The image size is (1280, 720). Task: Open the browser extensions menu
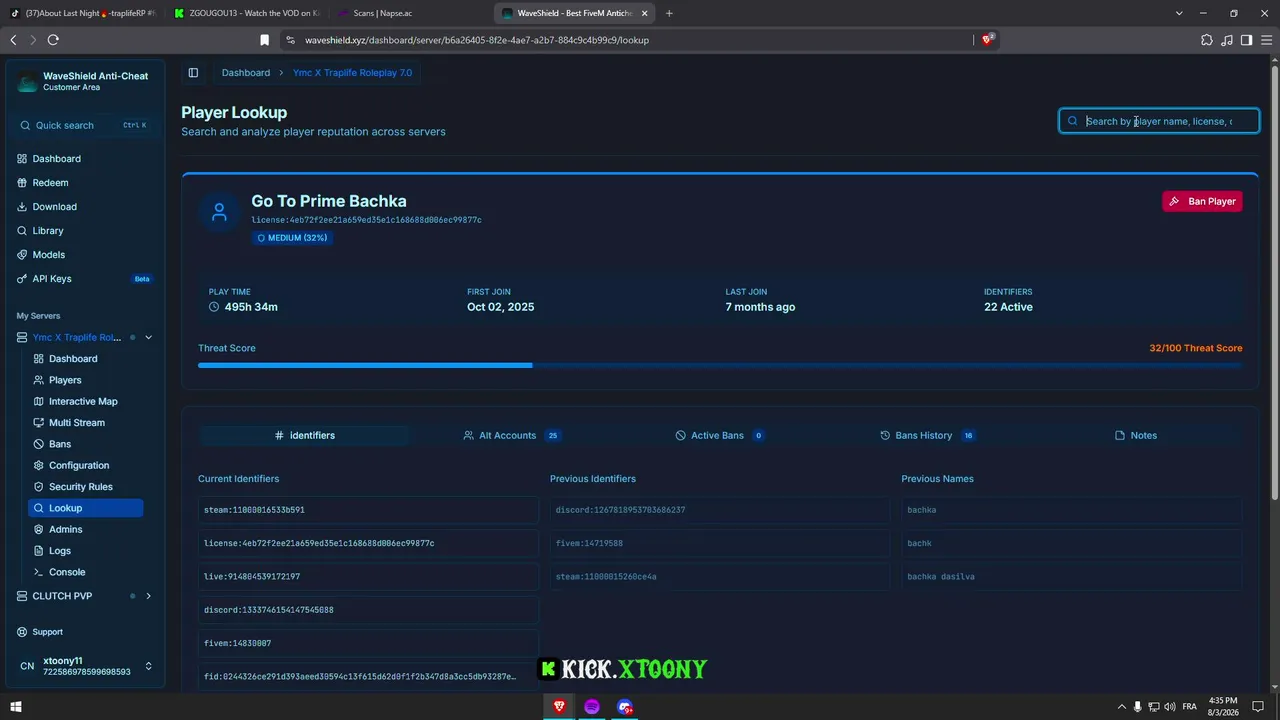tap(1206, 40)
